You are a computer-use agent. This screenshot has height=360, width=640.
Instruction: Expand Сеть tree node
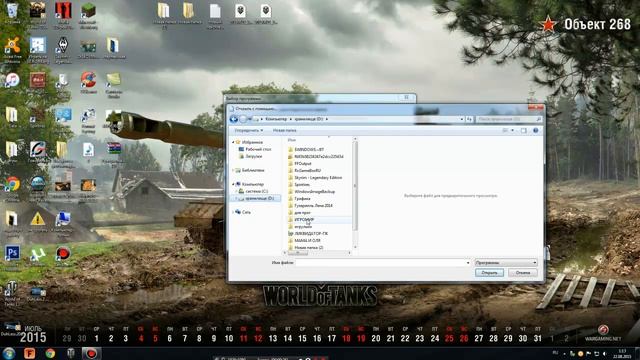pos(233,212)
